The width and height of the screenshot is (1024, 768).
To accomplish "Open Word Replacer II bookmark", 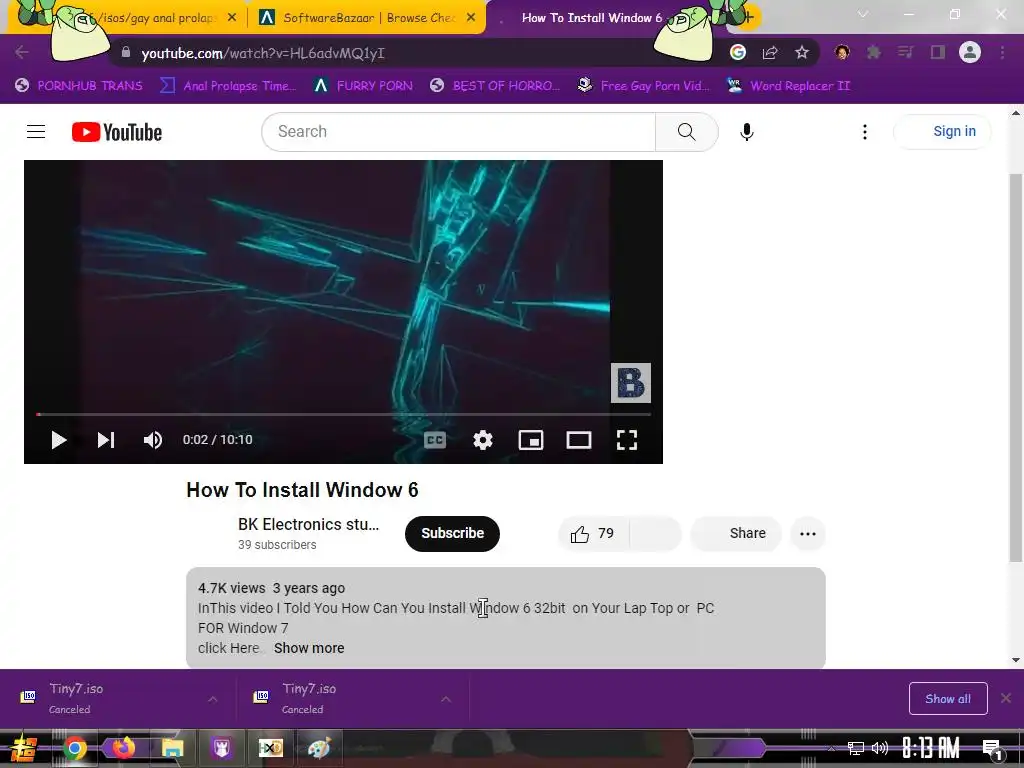I will click(x=789, y=86).
